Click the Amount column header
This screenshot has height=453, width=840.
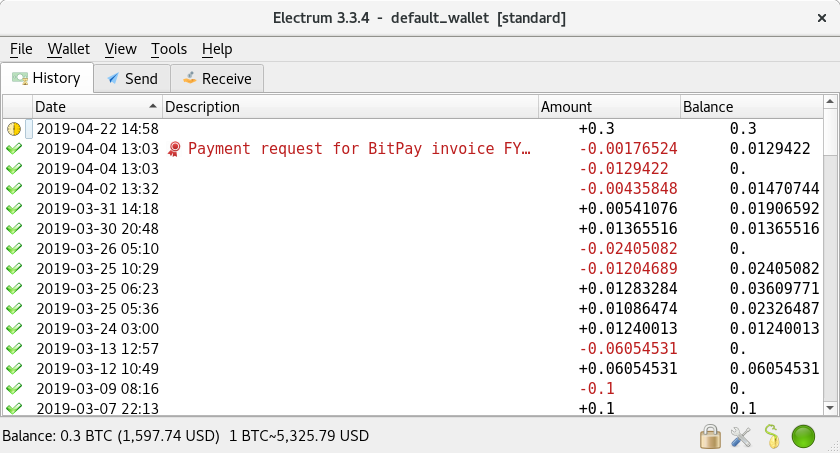(606, 107)
